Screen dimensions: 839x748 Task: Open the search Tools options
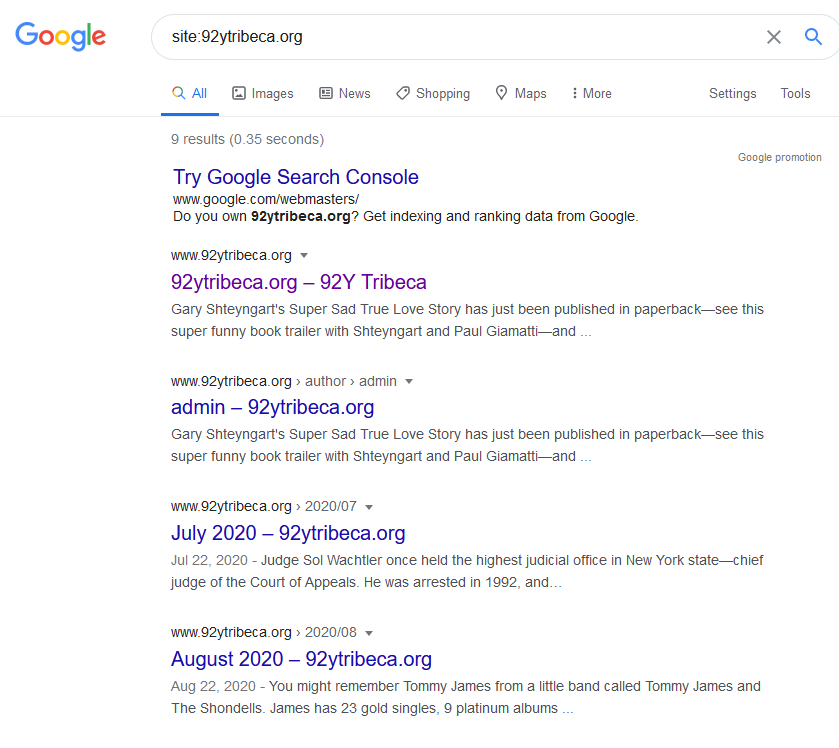pyautogui.click(x=795, y=94)
